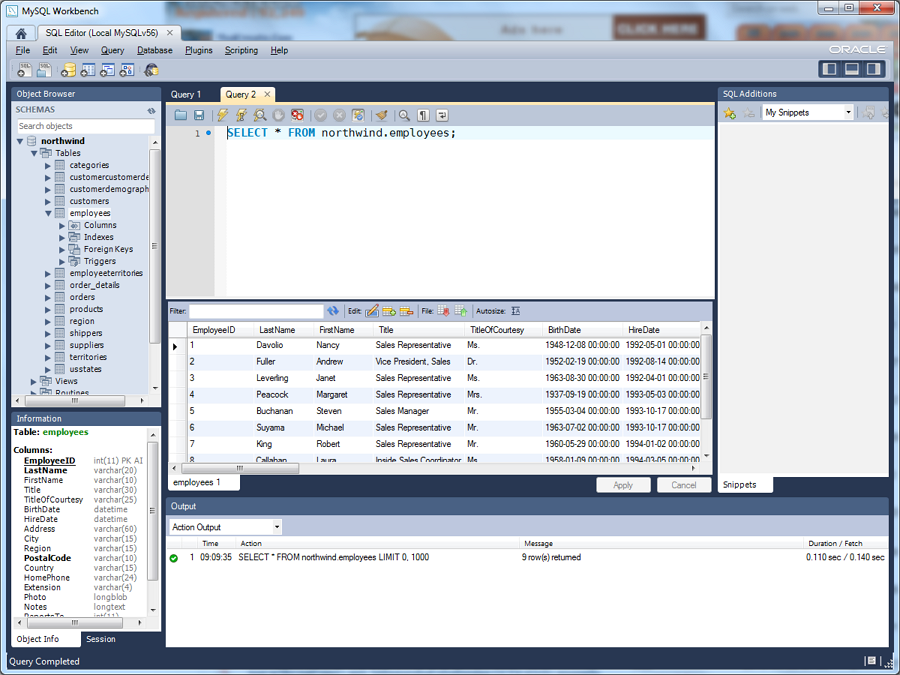
Task: Toggle left sidebar panel visibility
Action: 829,69
